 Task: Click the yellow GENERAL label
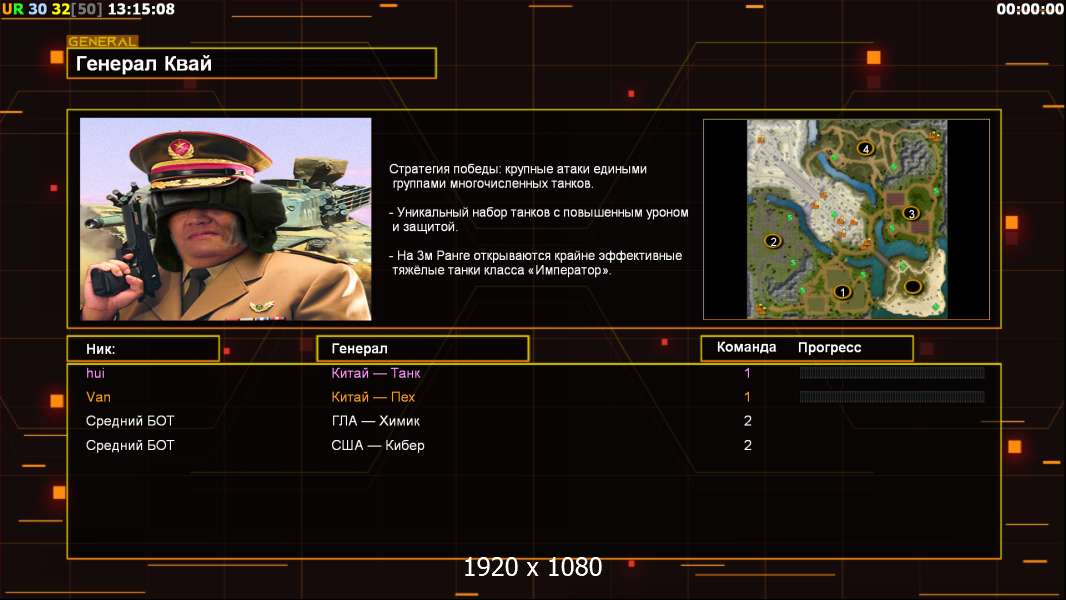[x=102, y=41]
